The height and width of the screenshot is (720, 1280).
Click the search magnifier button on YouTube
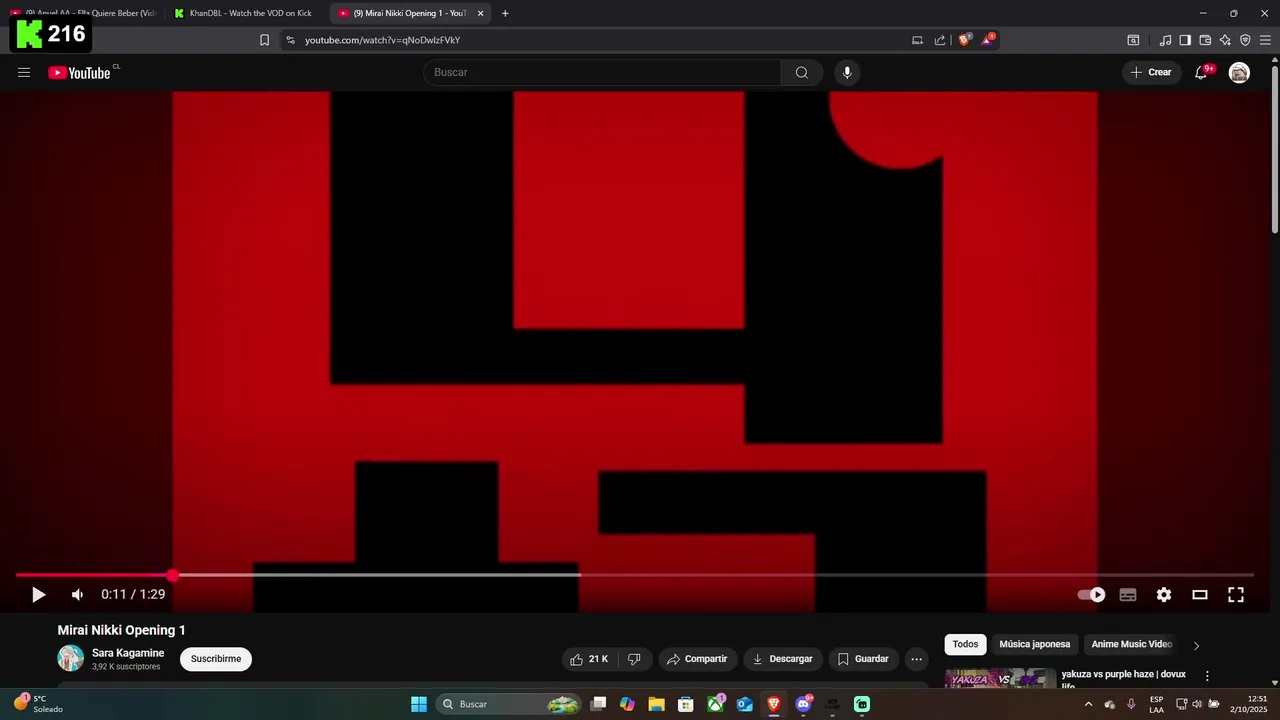802,72
